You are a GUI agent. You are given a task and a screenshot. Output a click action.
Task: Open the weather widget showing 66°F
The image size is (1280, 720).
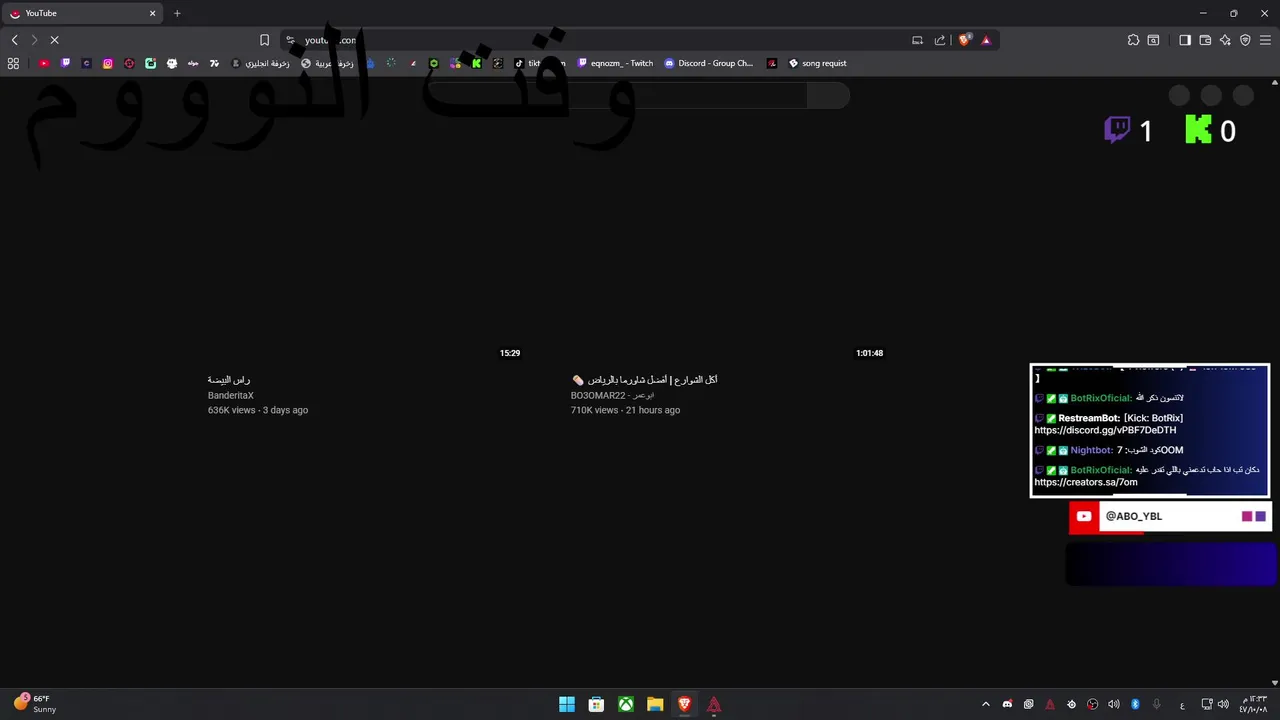(35, 704)
